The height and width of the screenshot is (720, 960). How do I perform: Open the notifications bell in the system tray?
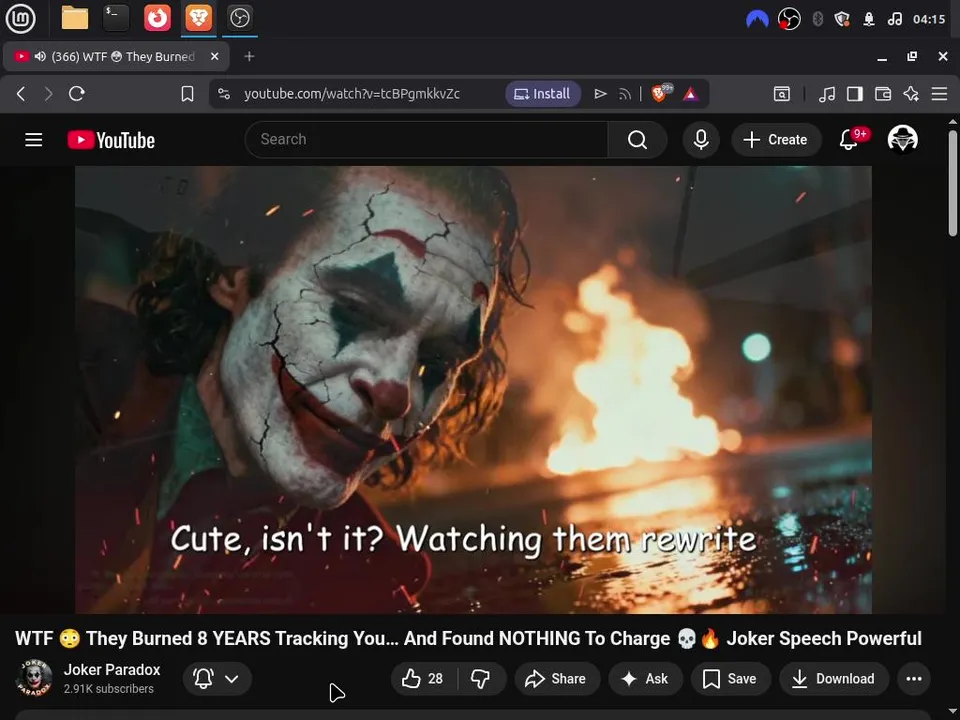(869, 20)
